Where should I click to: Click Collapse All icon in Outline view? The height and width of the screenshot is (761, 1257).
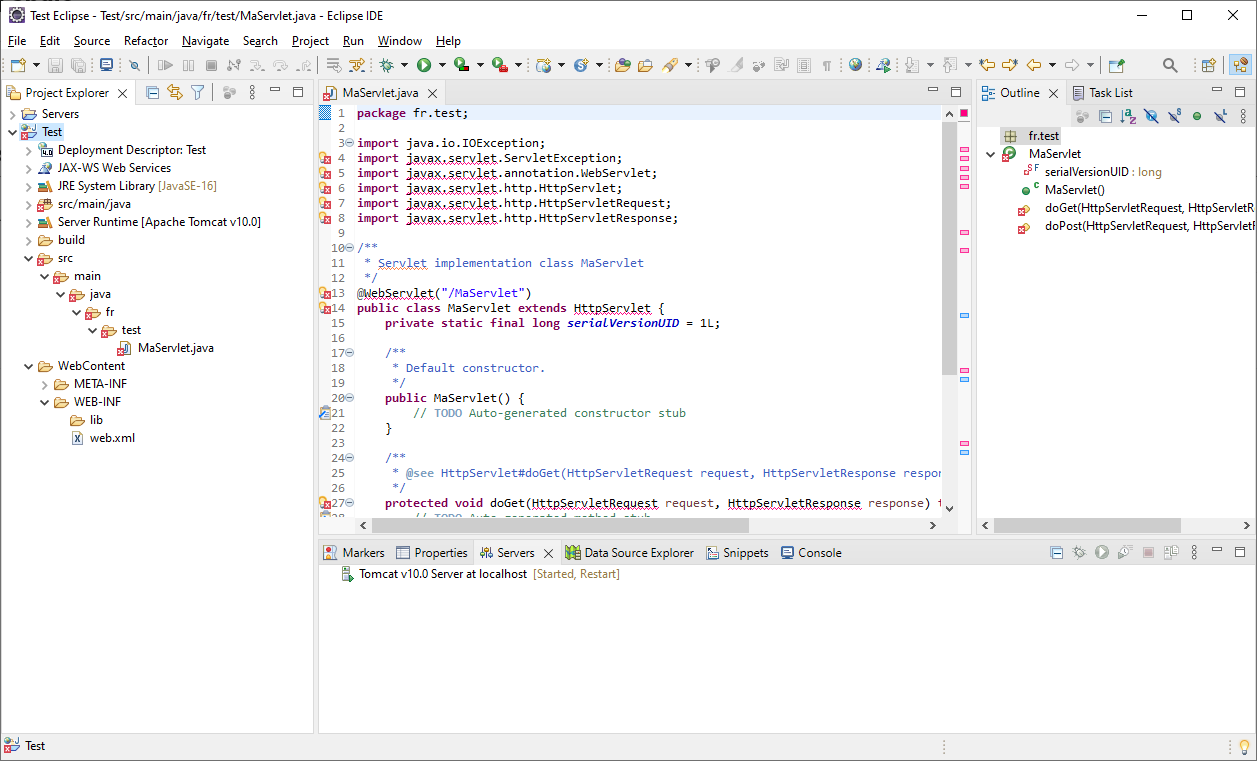click(x=1105, y=116)
